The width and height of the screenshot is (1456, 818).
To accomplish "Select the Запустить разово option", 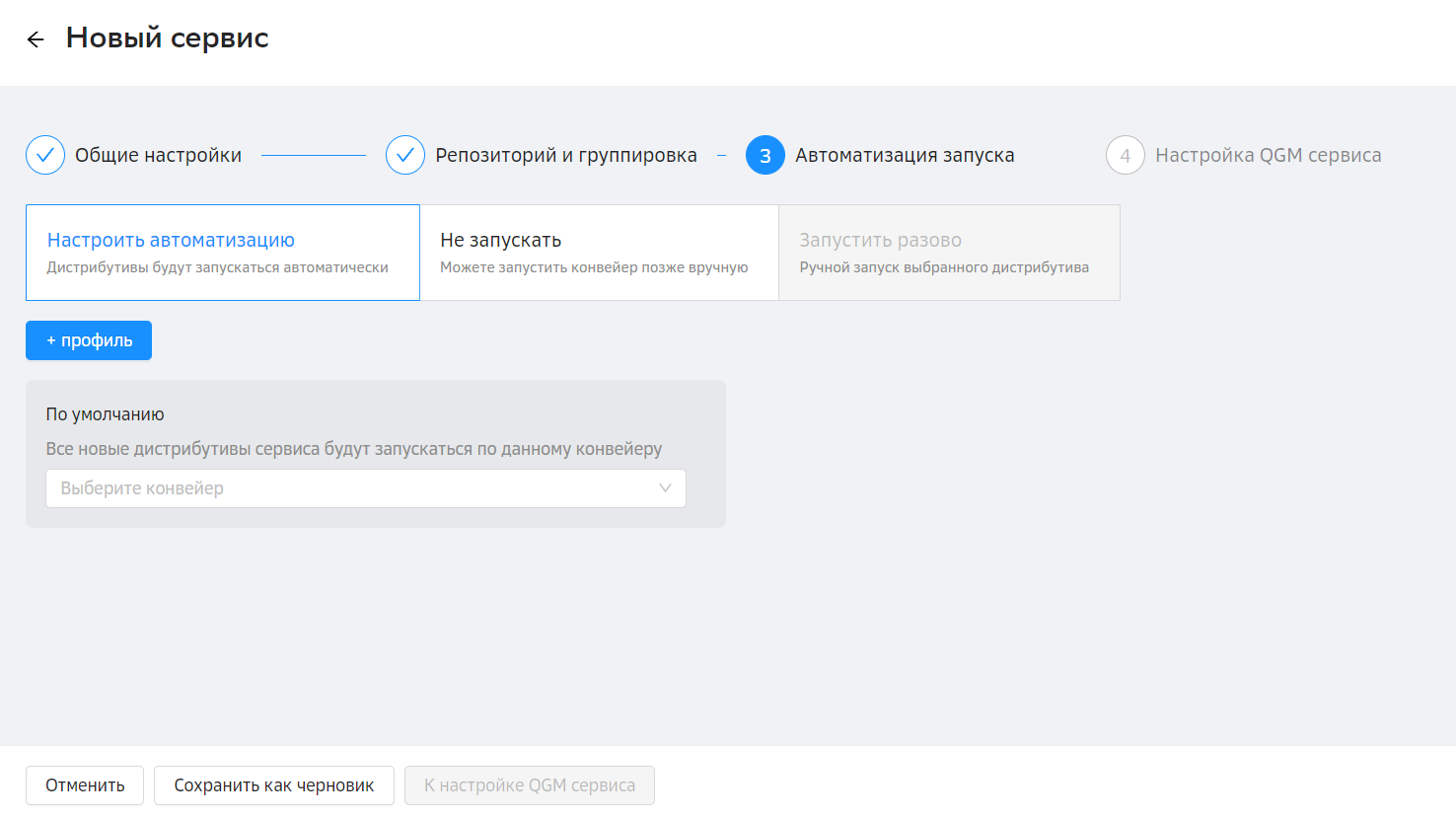I will click(949, 253).
